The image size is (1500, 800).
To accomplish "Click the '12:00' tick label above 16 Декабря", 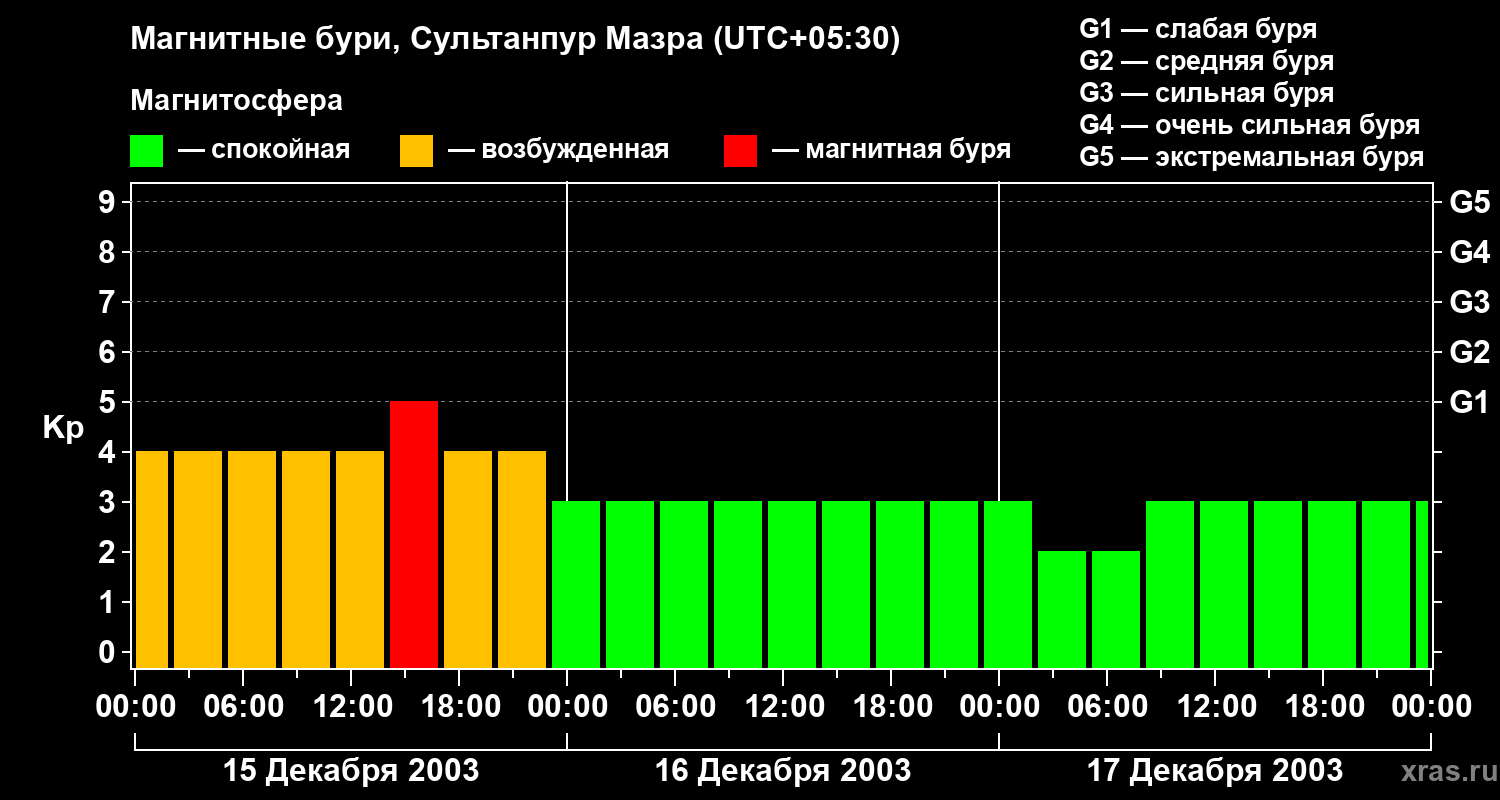I will pos(783,707).
